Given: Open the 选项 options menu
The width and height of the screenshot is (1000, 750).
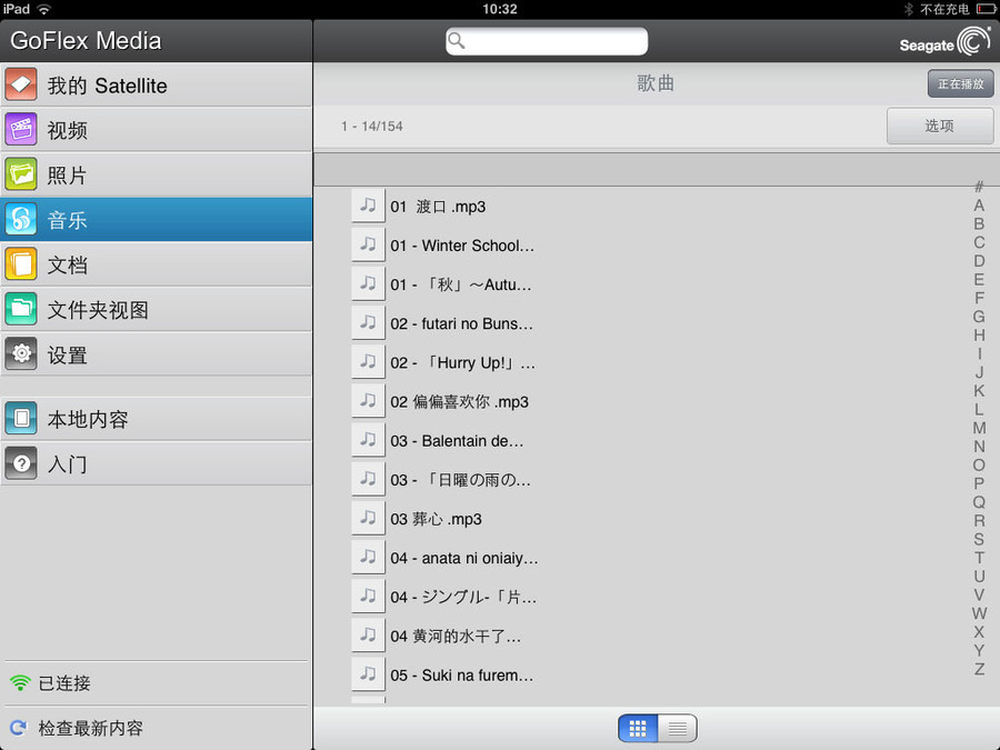Looking at the screenshot, I should pos(939,126).
